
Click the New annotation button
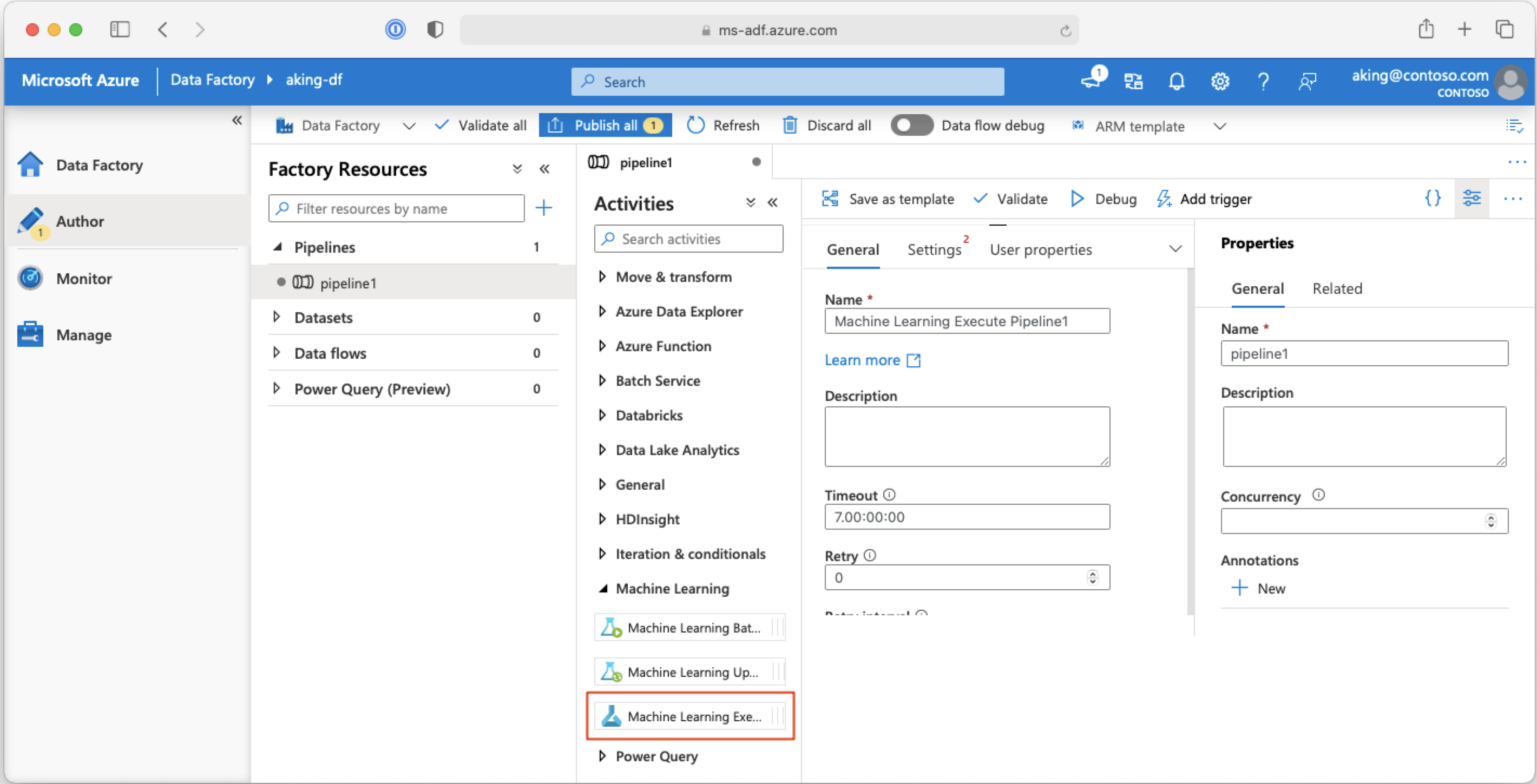(1254, 588)
